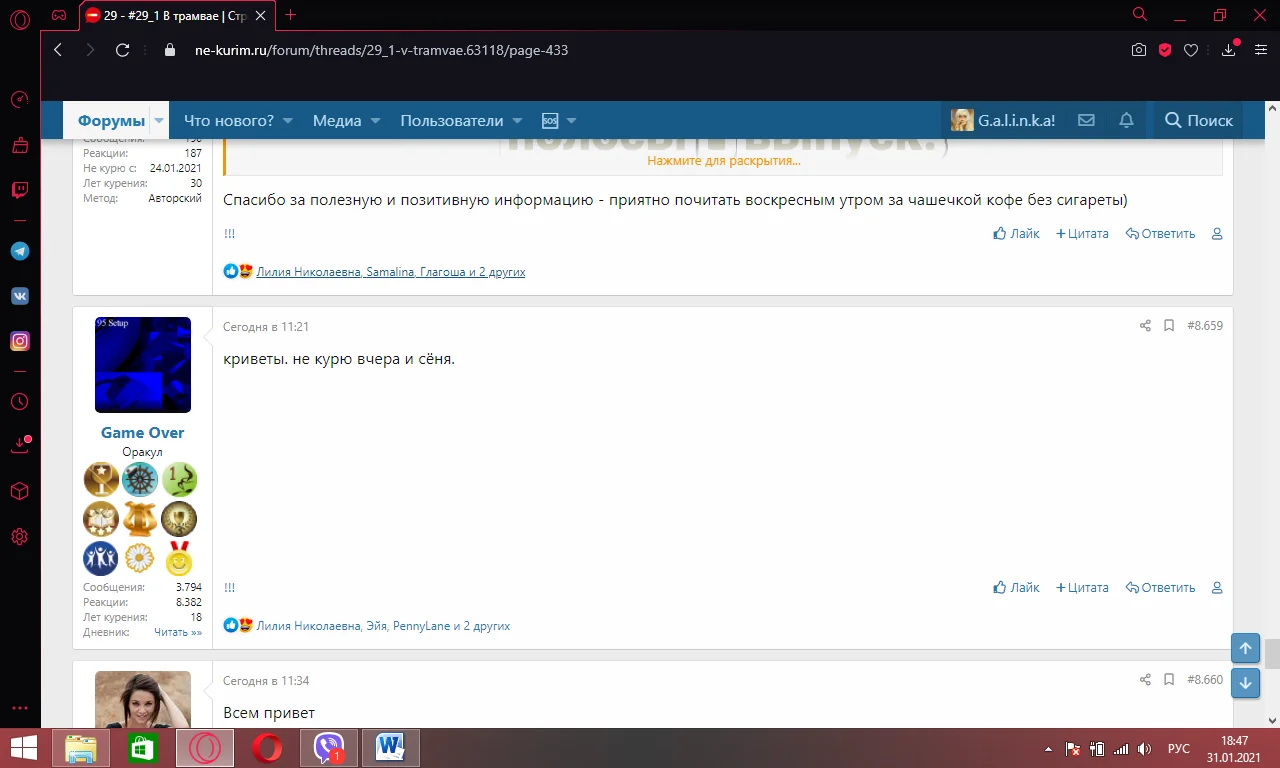This screenshot has width=1280, height=768.
Task: Reload the current forum page
Action: tap(123, 50)
